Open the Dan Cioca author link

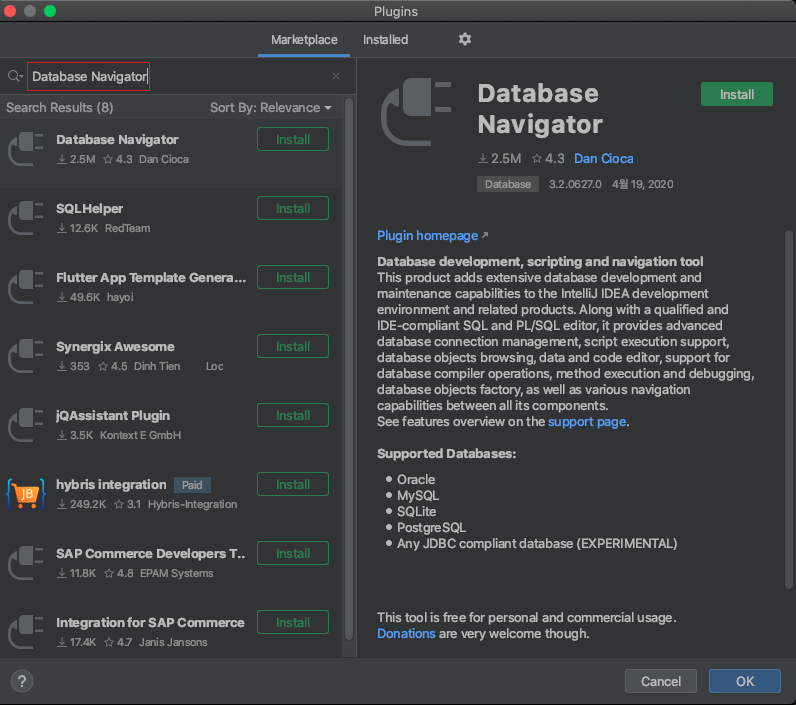(x=604, y=158)
